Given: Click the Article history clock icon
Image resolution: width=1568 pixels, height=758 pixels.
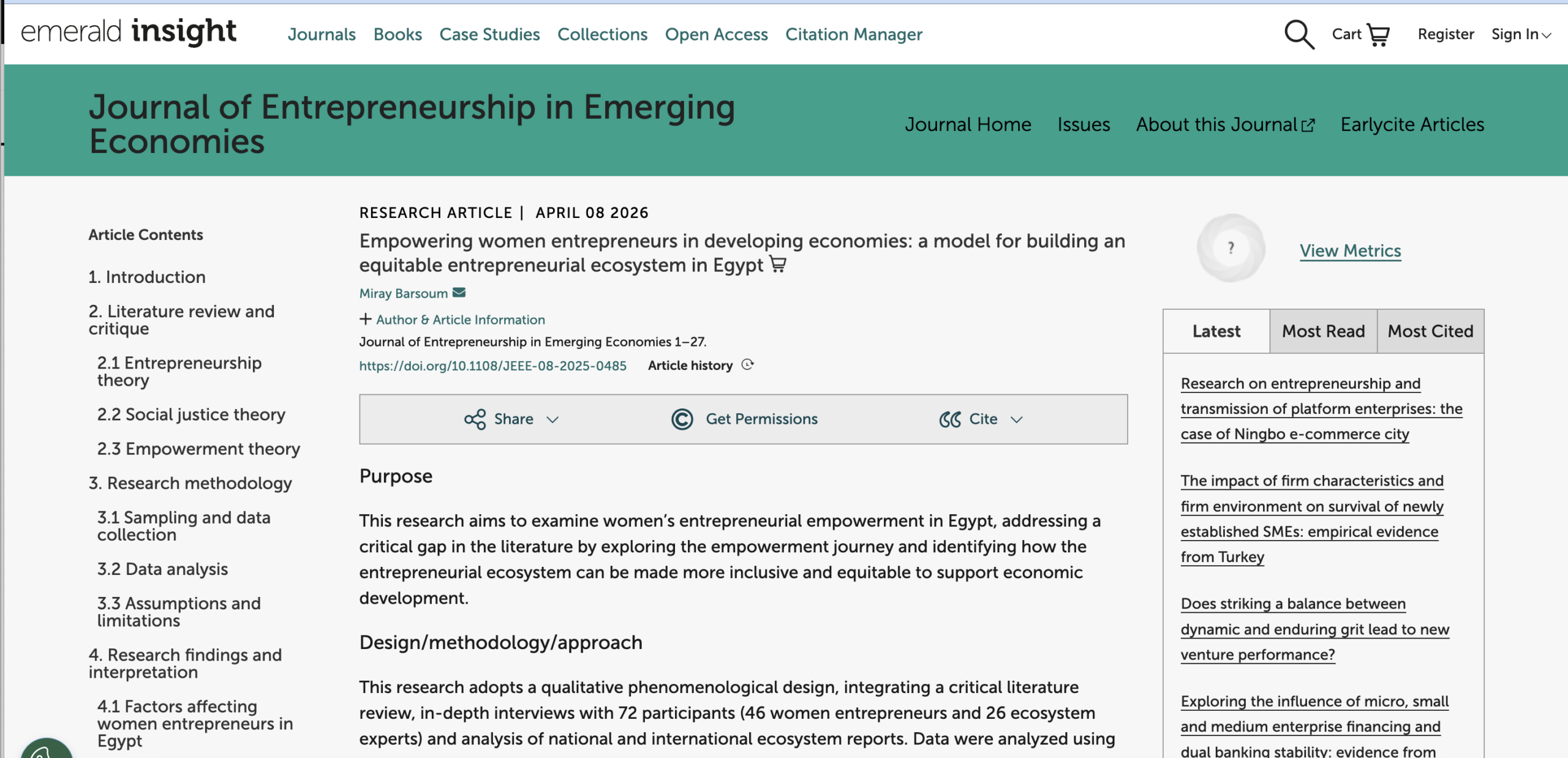Looking at the screenshot, I should pyautogui.click(x=747, y=365).
